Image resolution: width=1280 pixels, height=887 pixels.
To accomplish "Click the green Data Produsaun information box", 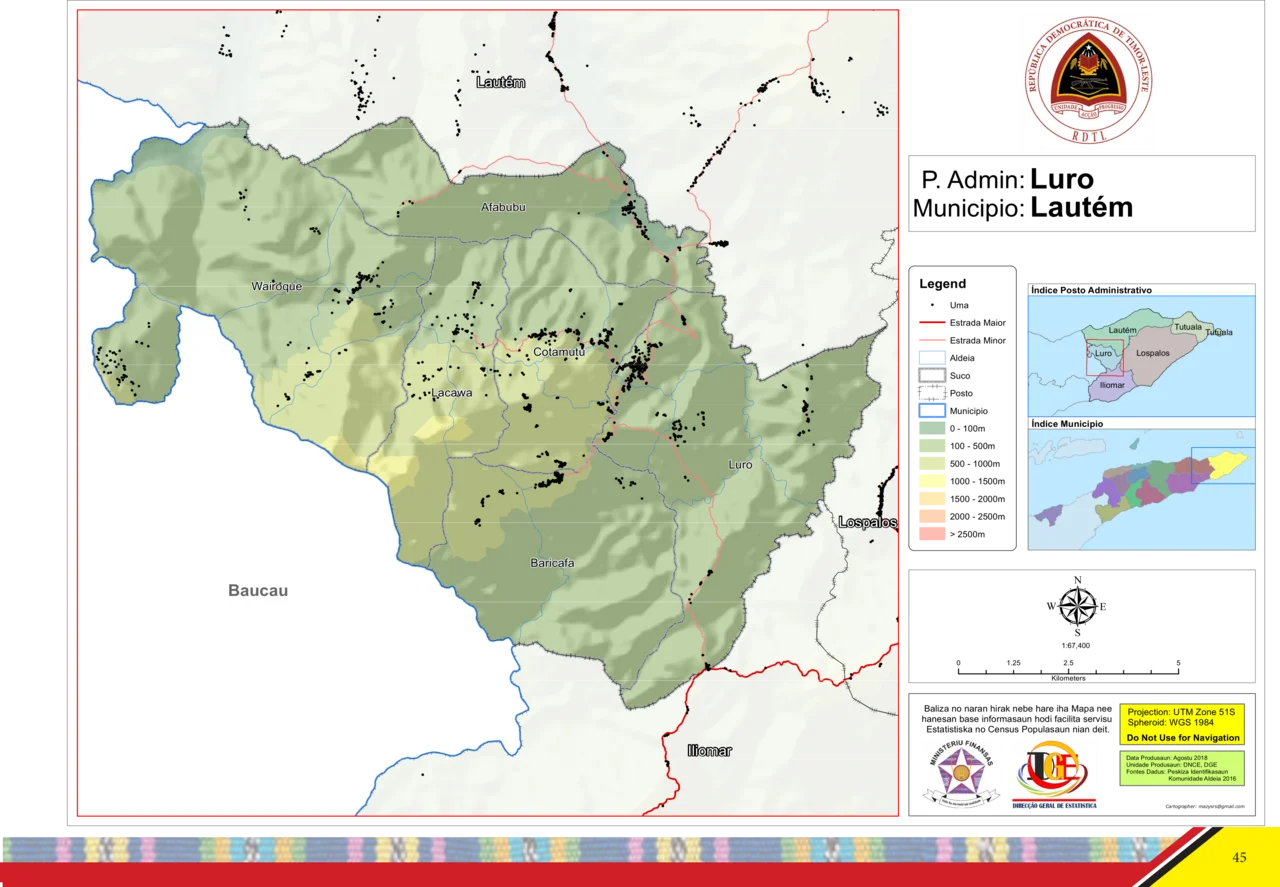I will 1181,767.
